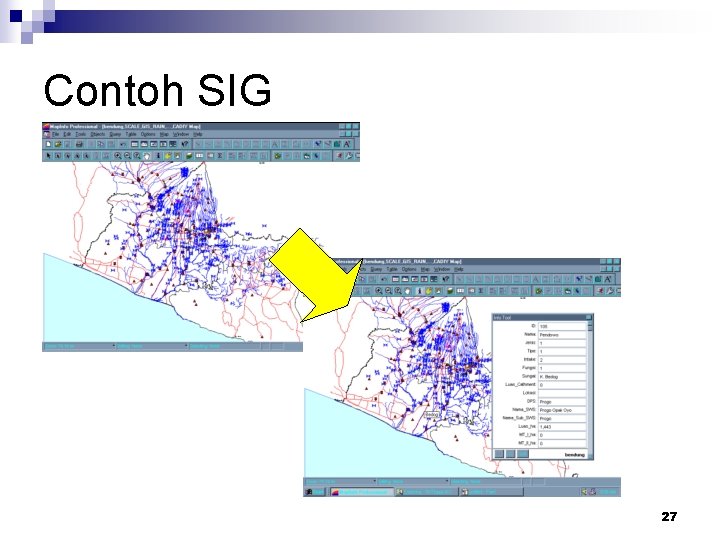Open File menu in upper window
The width and height of the screenshot is (720, 540).
pos(56,135)
